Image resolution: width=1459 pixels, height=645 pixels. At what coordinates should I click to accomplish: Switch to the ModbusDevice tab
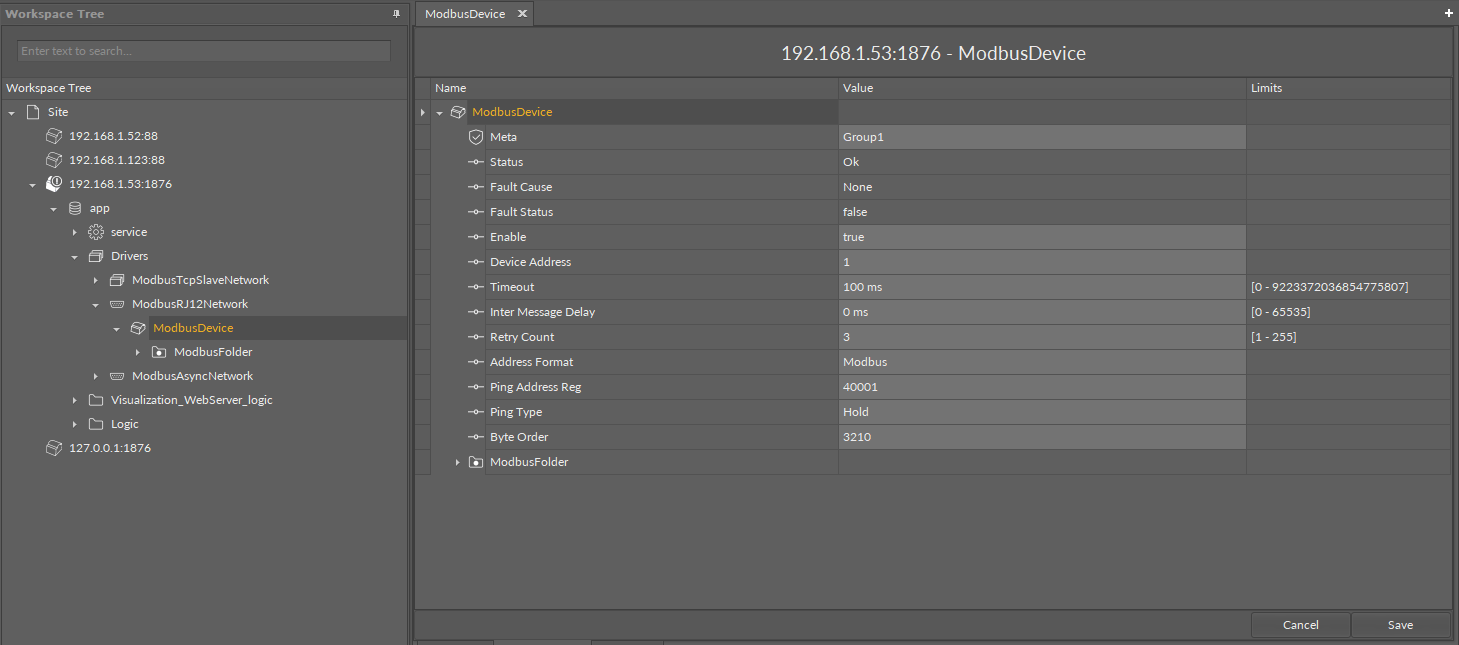[465, 14]
